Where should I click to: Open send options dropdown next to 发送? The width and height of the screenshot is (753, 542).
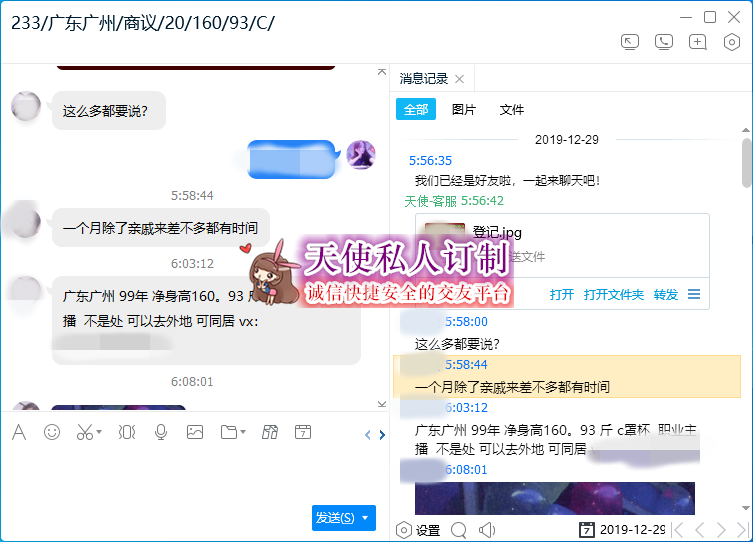point(365,518)
